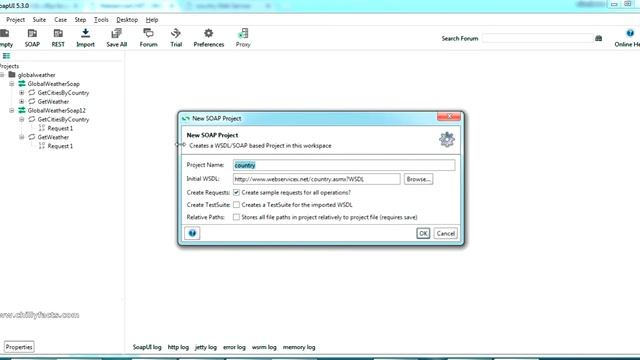Screen dimensions: 640x360
Task: Click Browse... for Initial WSDL
Action: (x=418, y=179)
